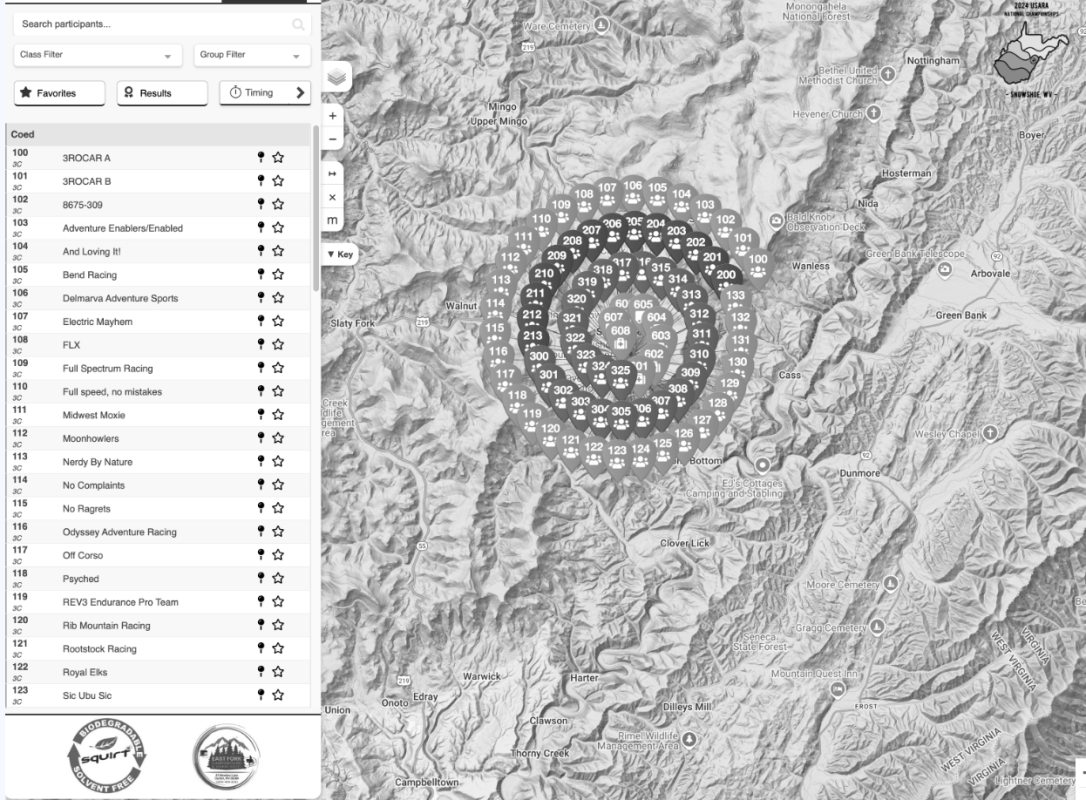The width and height of the screenshot is (1086, 800).
Task: Zoom out on the map
Action: (x=333, y=139)
